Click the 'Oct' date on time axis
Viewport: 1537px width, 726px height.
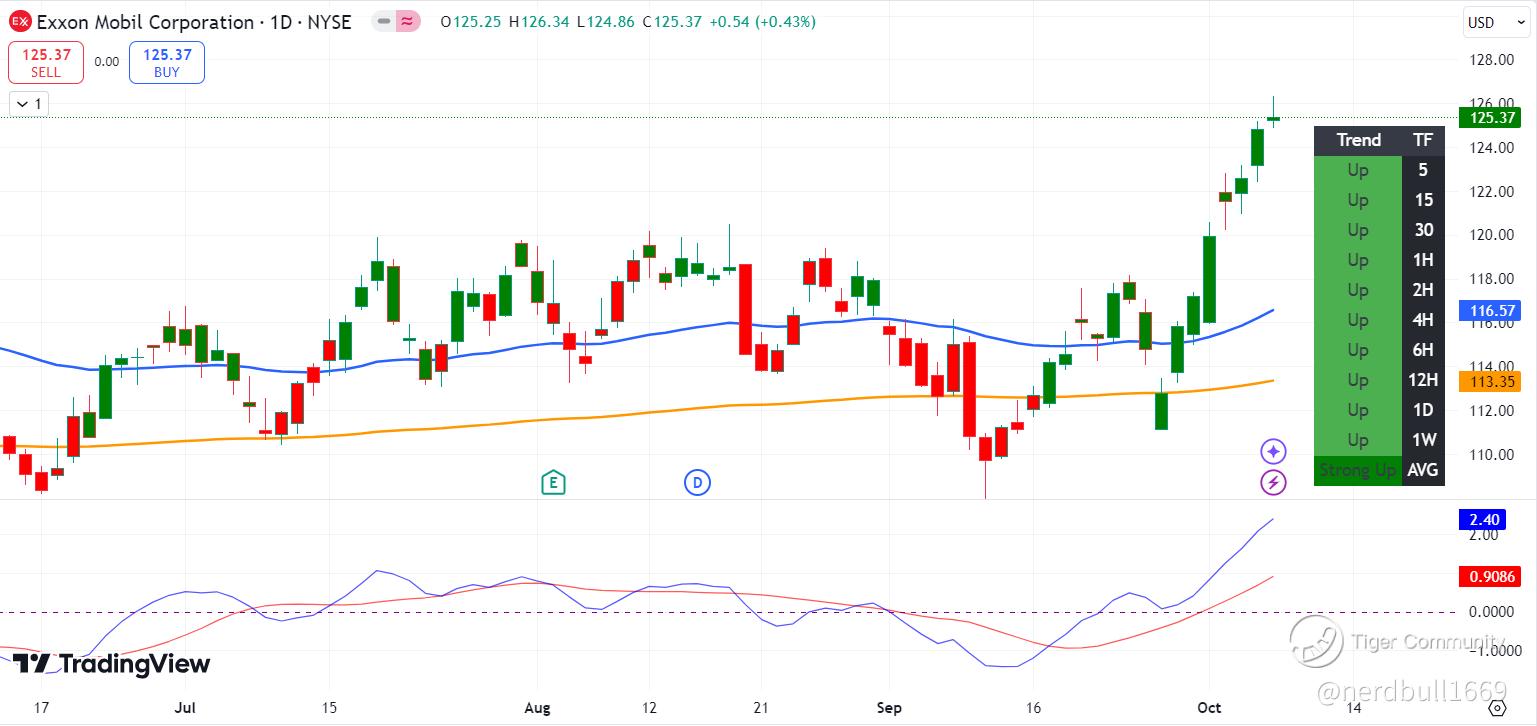point(1209,708)
